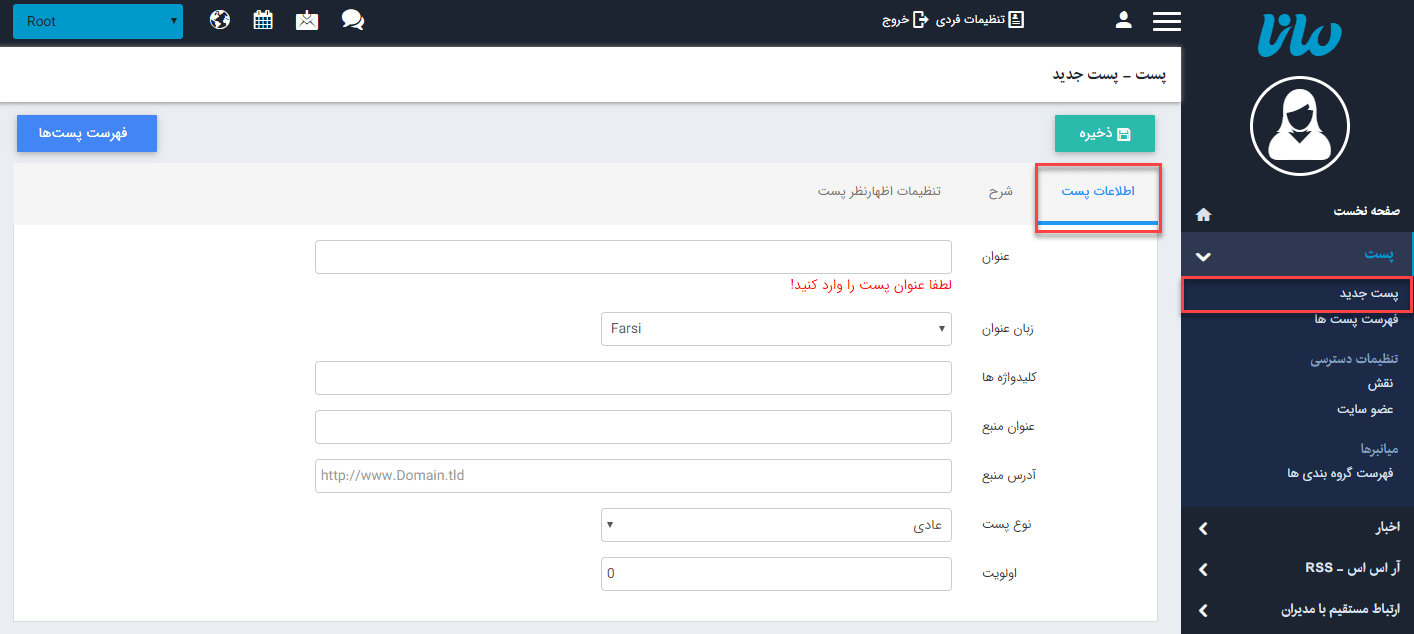The height and width of the screenshot is (634, 1414).
Task: Open the زبان عنوان Farsi dropdown
Action: (x=776, y=329)
